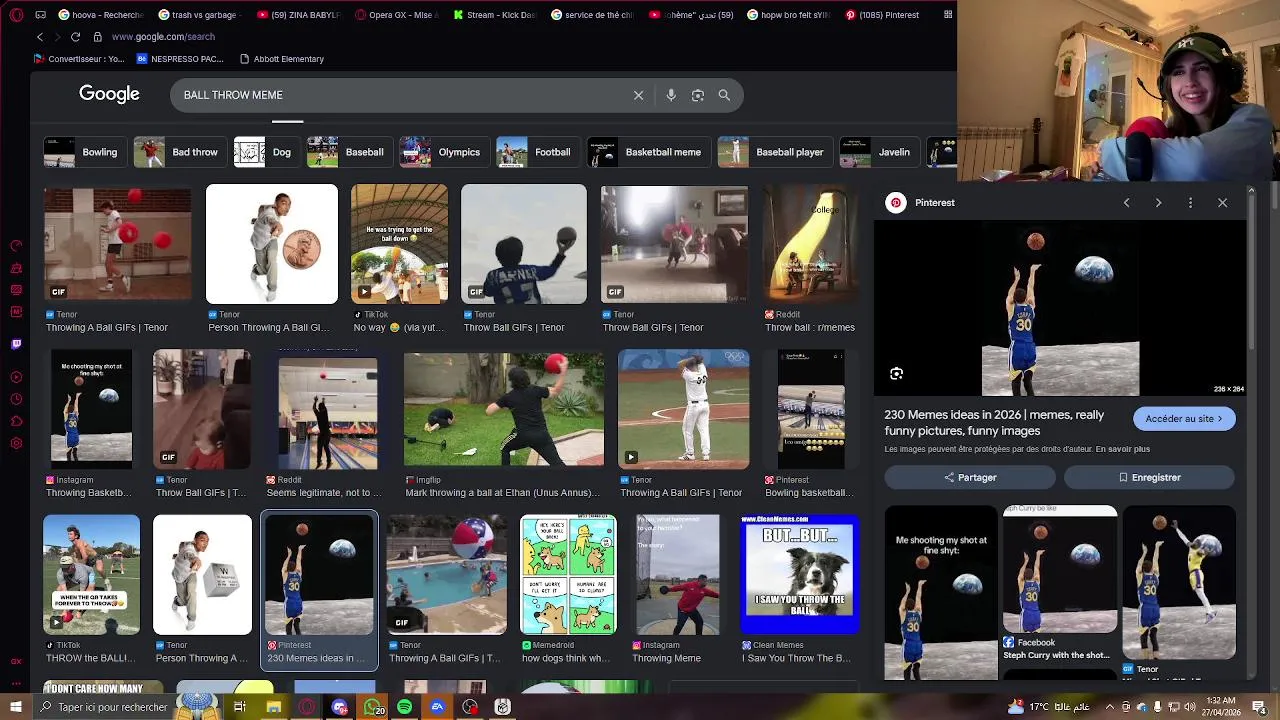Image resolution: width=1280 pixels, height=720 pixels.
Task: Open the 'En savoir plus' link
Action: point(1123,449)
